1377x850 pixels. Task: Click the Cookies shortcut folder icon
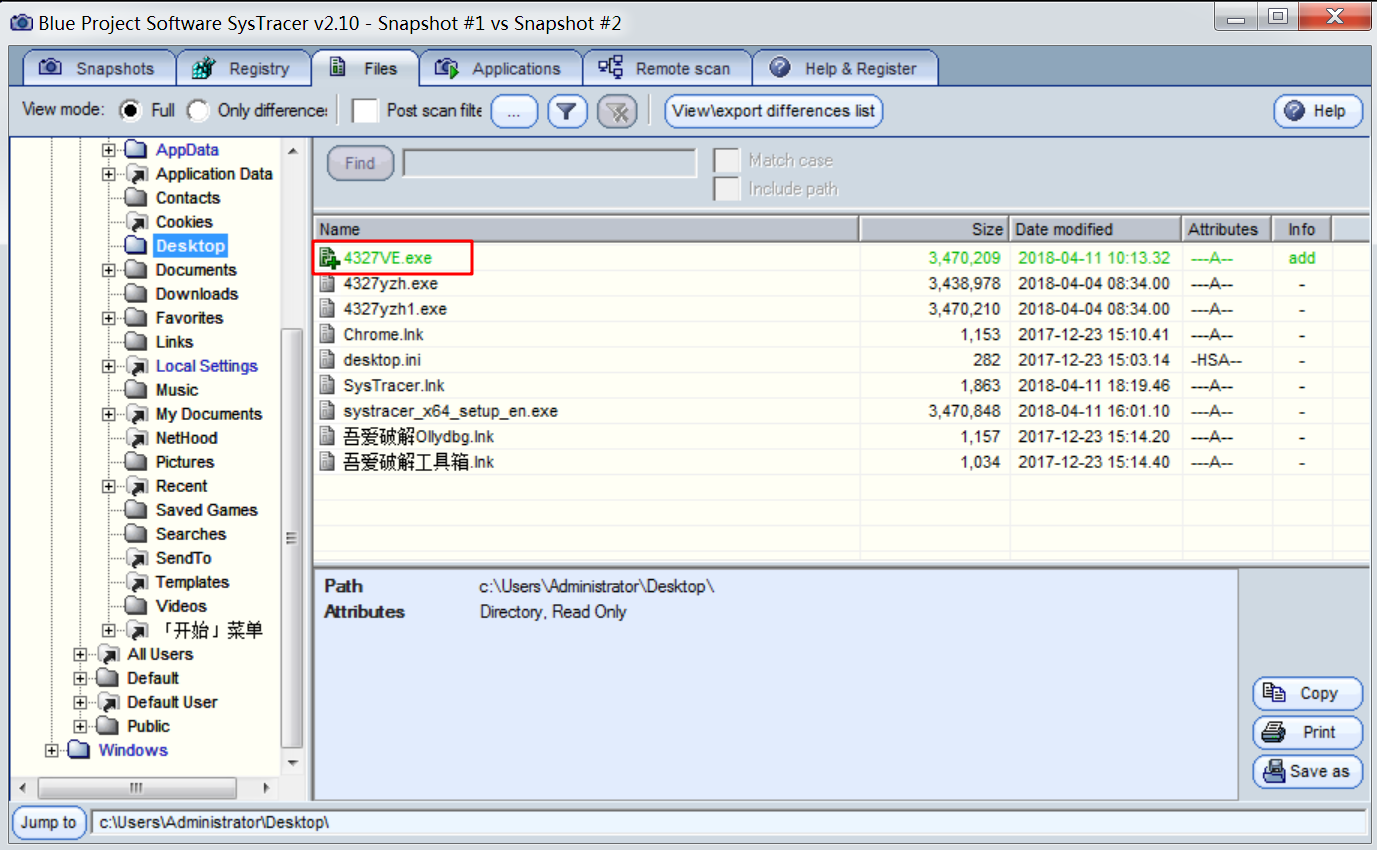coord(137,222)
